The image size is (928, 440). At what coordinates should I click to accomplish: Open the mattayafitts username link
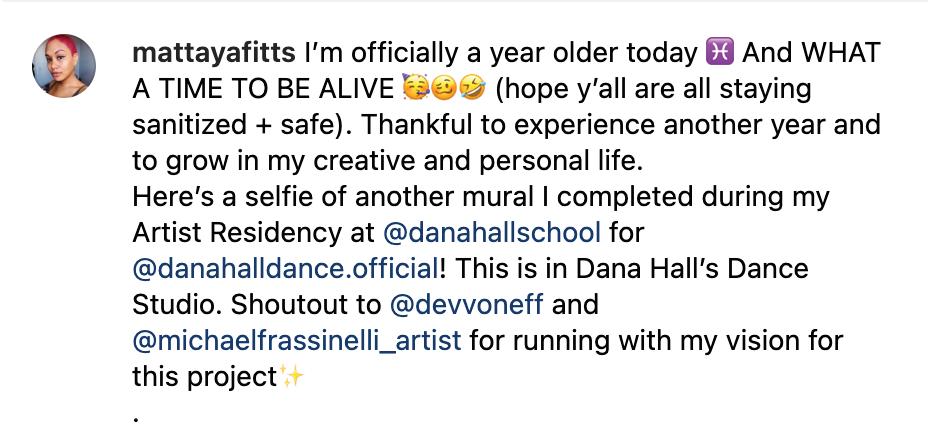pos(213,52)
